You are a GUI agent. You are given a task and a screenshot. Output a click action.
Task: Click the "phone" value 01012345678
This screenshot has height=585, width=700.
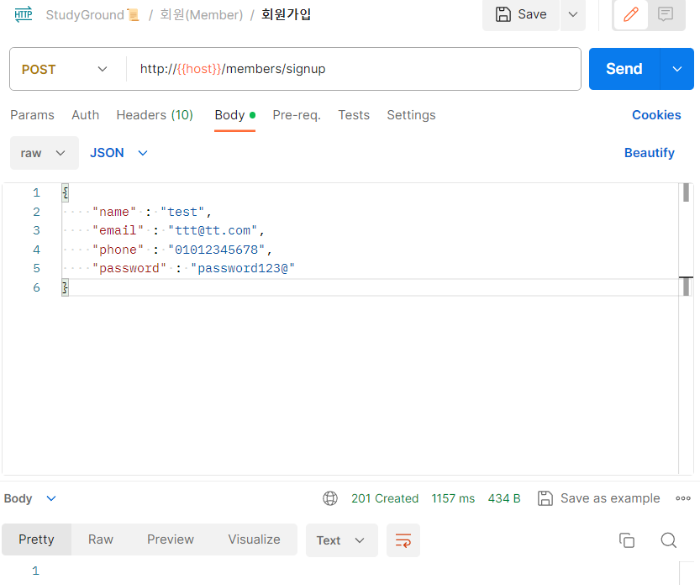pos(217,250)
